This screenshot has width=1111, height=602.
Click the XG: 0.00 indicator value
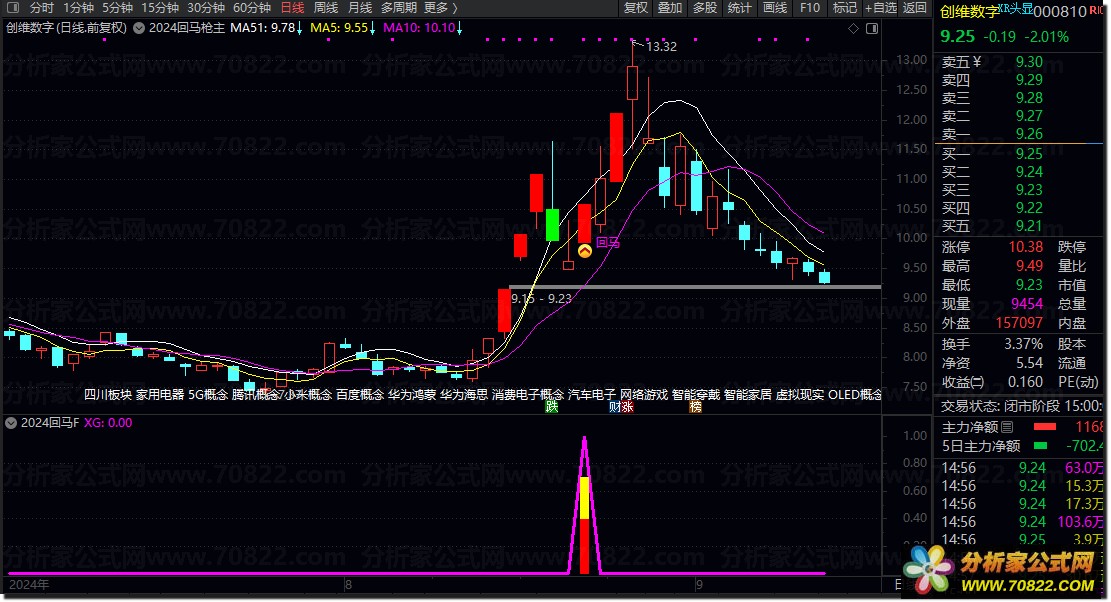click(108, 423)
